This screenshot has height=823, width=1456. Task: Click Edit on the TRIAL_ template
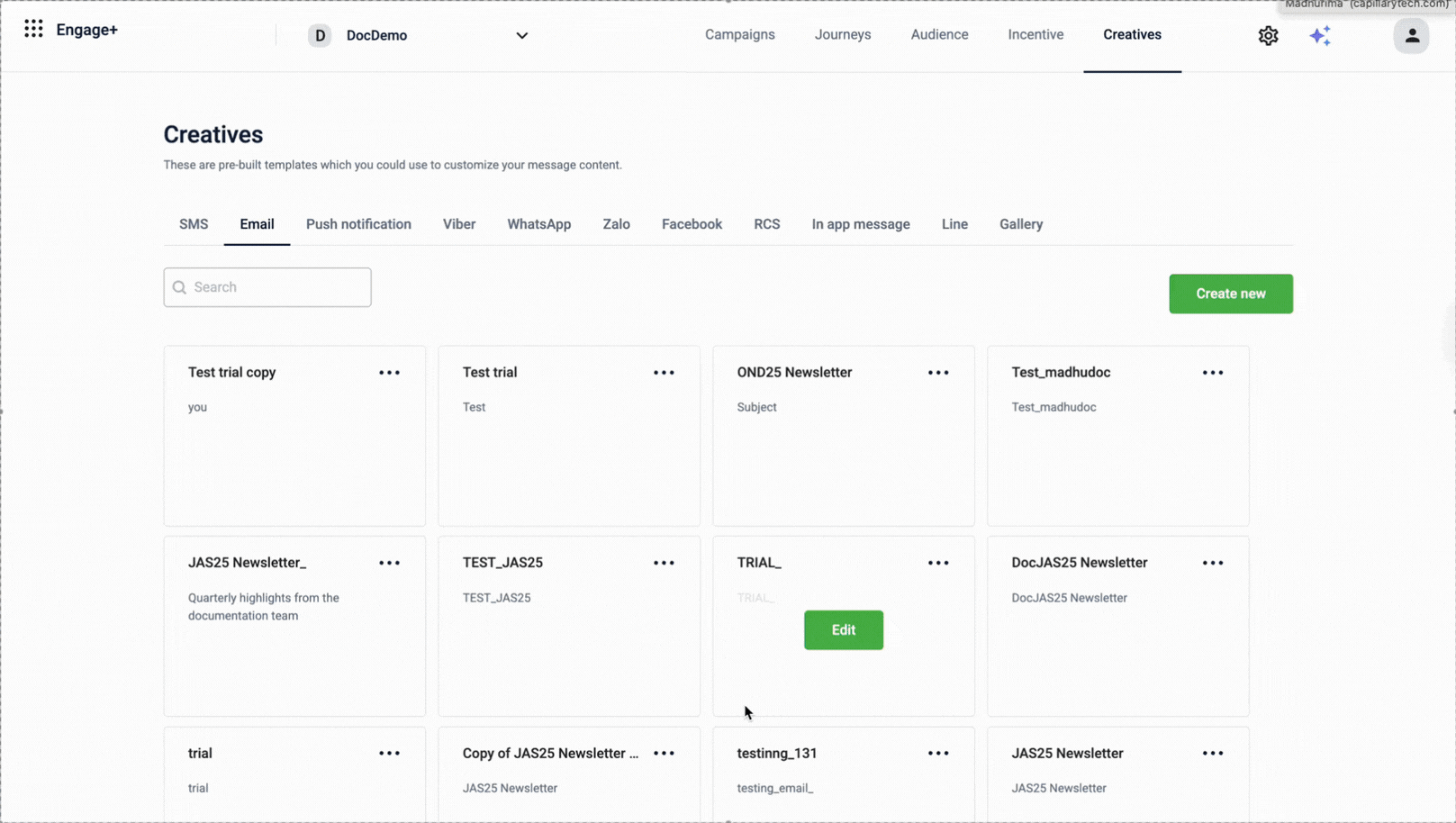844,630
